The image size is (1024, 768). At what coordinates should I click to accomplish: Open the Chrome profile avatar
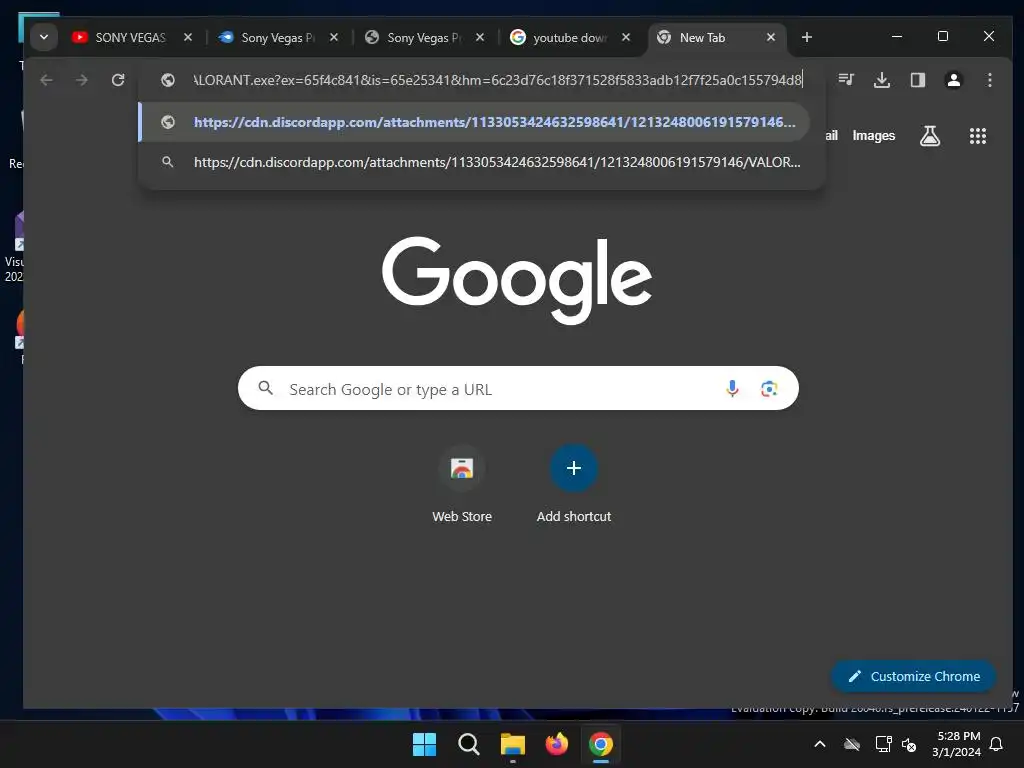click(x=953, y=80)
